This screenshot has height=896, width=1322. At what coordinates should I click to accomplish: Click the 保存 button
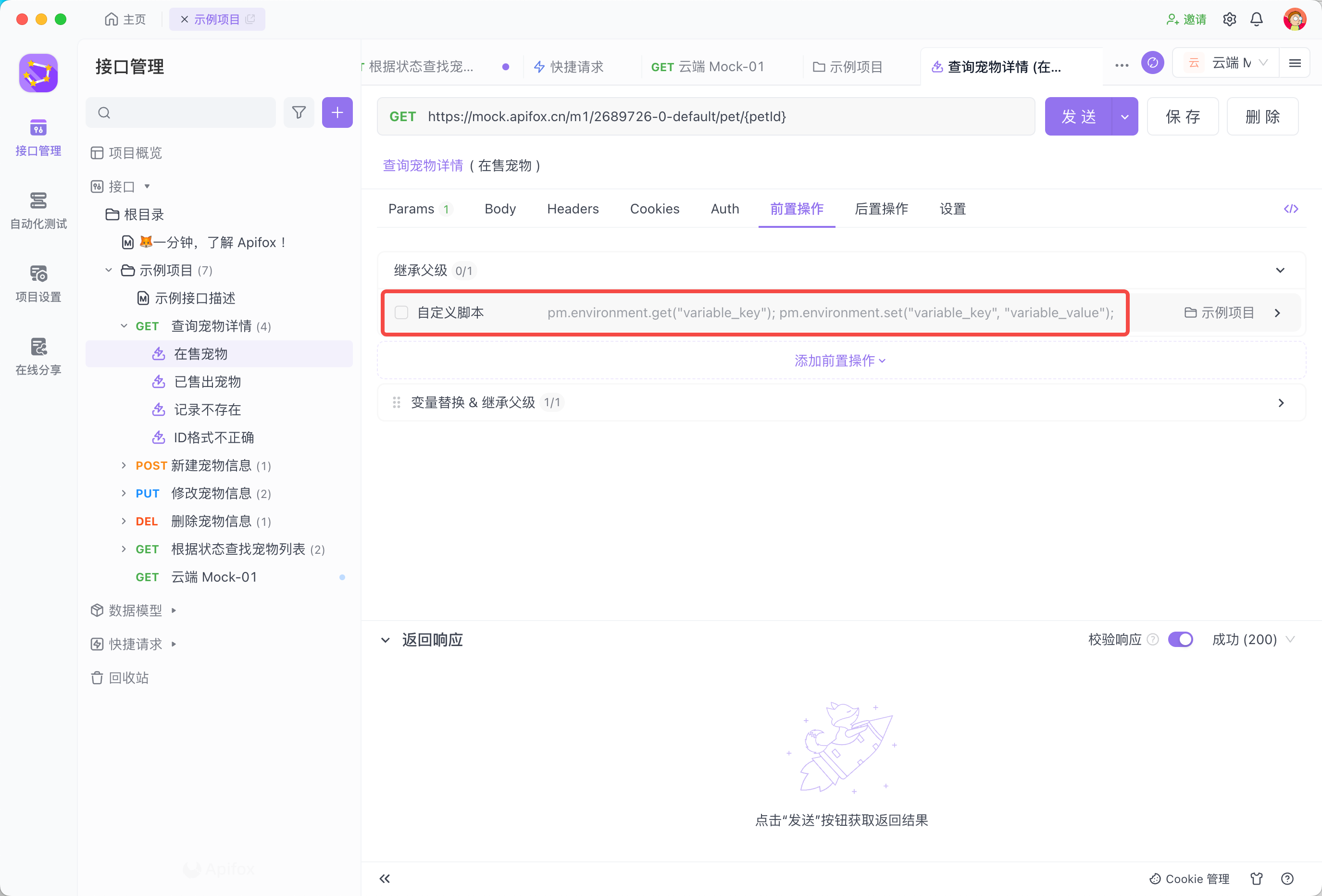pos(1182,117)
